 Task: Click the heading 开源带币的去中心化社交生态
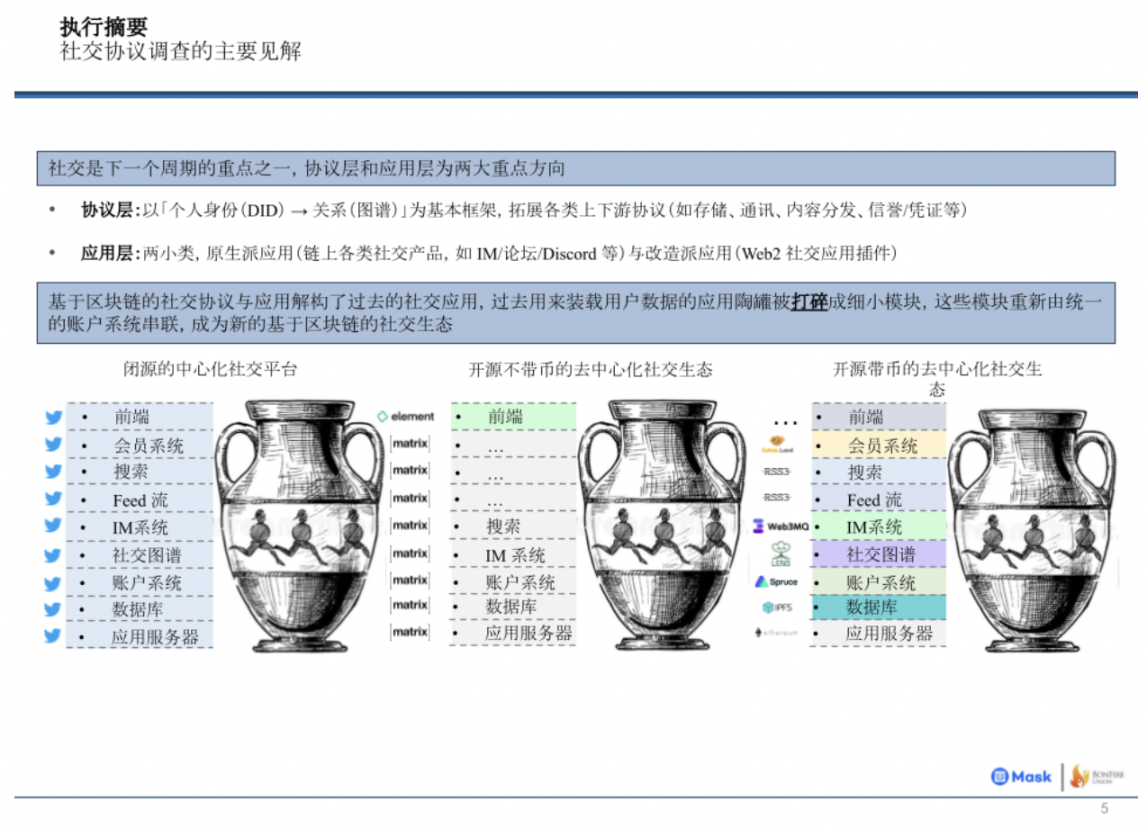[938, 378]
